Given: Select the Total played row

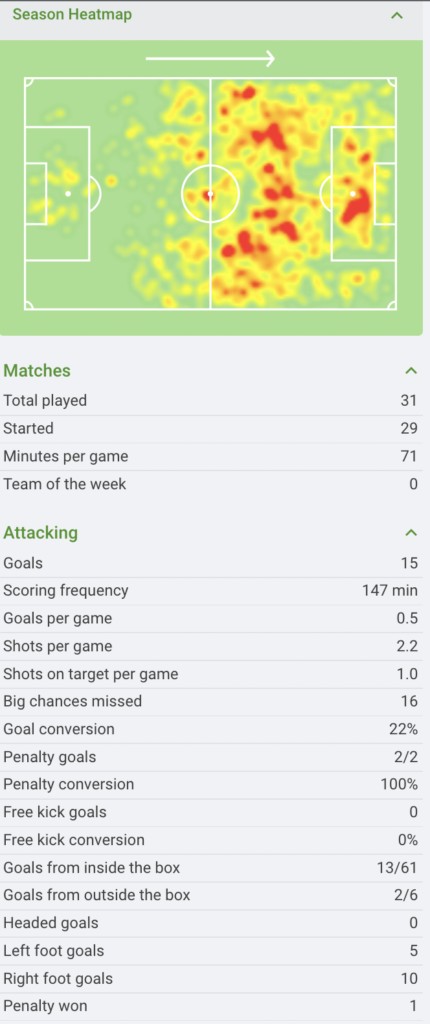Looking at the screenshot, I should pyautogui.click(x=210, y=401).
